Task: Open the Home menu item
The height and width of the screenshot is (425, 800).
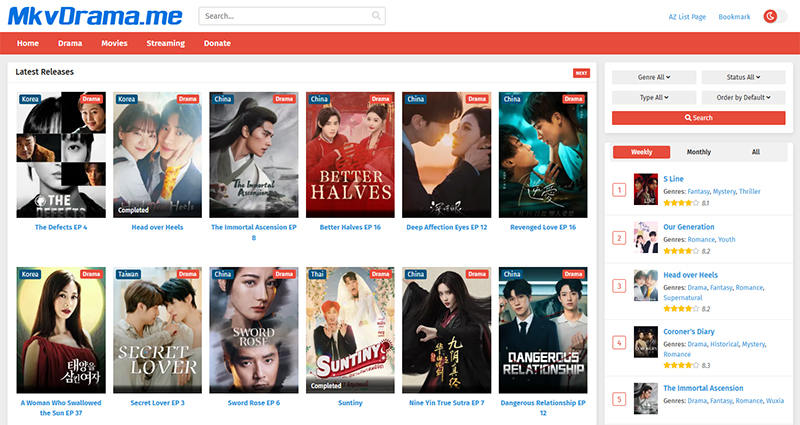Action: coord(28,43)
